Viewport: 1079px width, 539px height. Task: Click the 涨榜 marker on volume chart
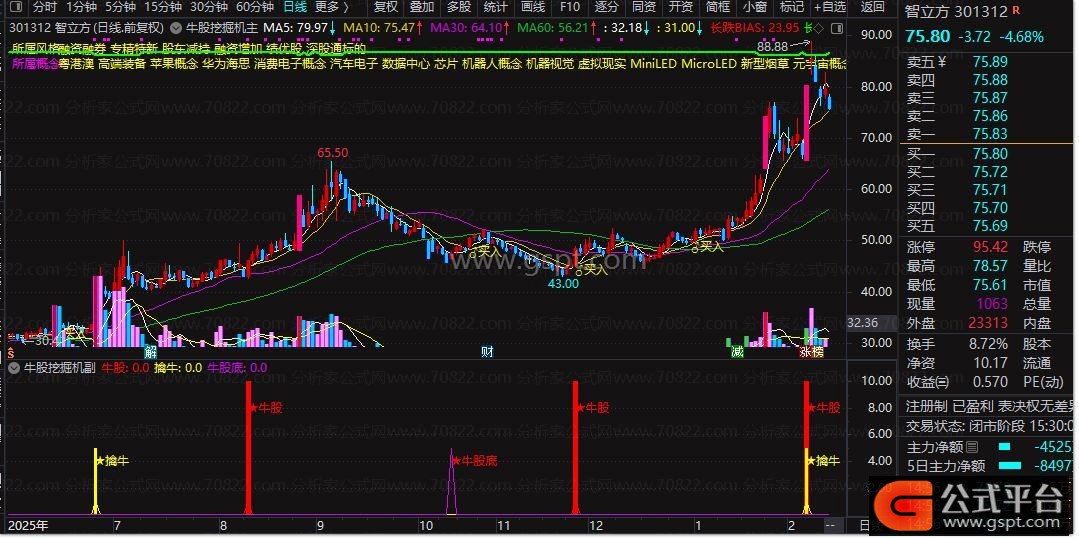(x=811, y=351)
